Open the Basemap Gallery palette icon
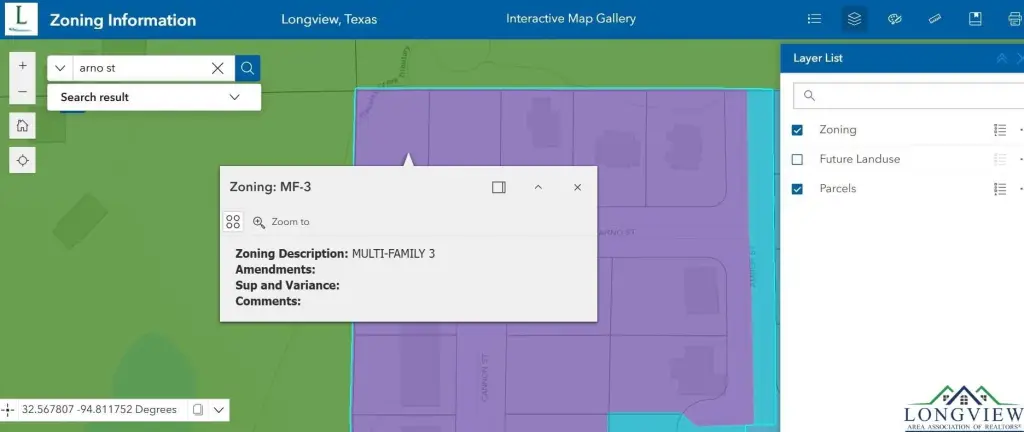Screen dimensions: 1024x432 pyautogui.click(x=895, y=19)
